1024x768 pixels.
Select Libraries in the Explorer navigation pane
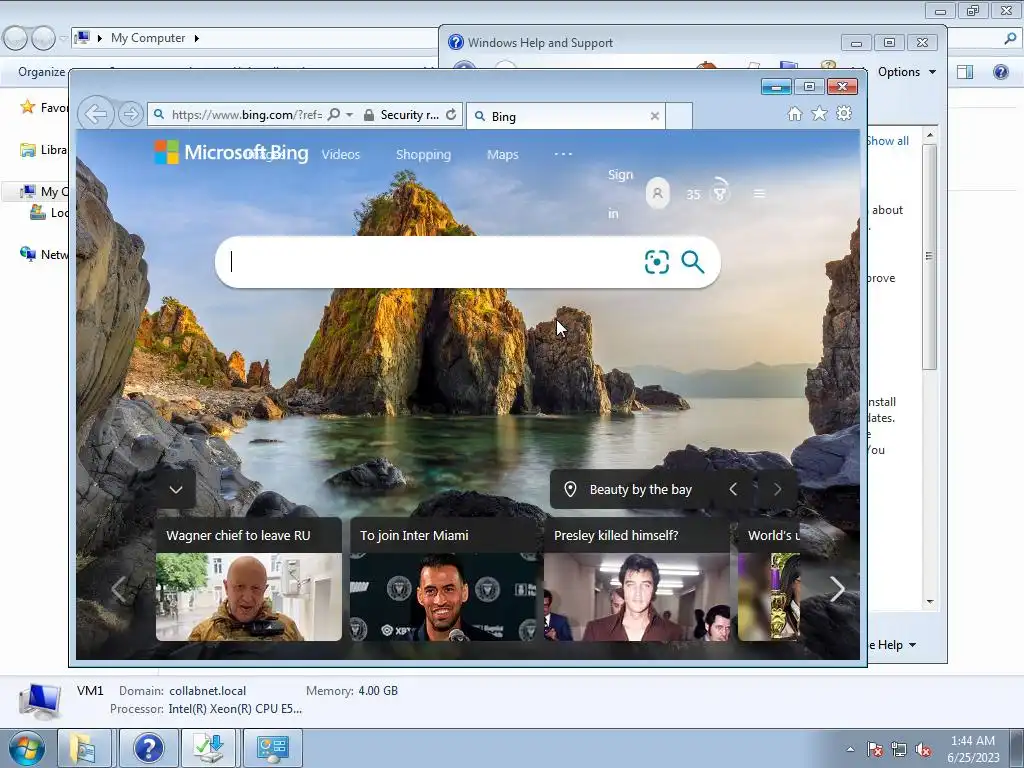click(x=43, y=150)
